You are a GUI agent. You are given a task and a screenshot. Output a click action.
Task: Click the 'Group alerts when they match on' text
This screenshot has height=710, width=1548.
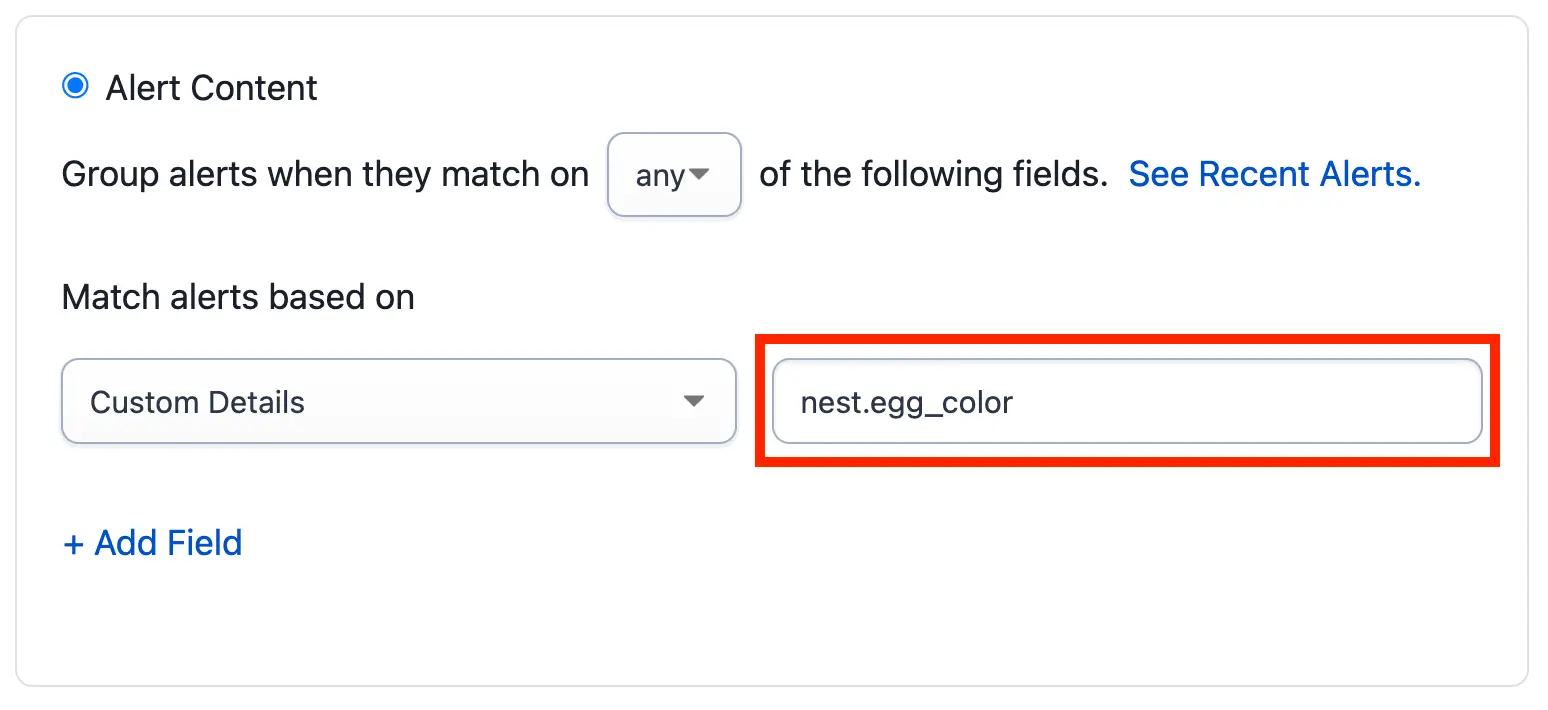coord(325,175)
